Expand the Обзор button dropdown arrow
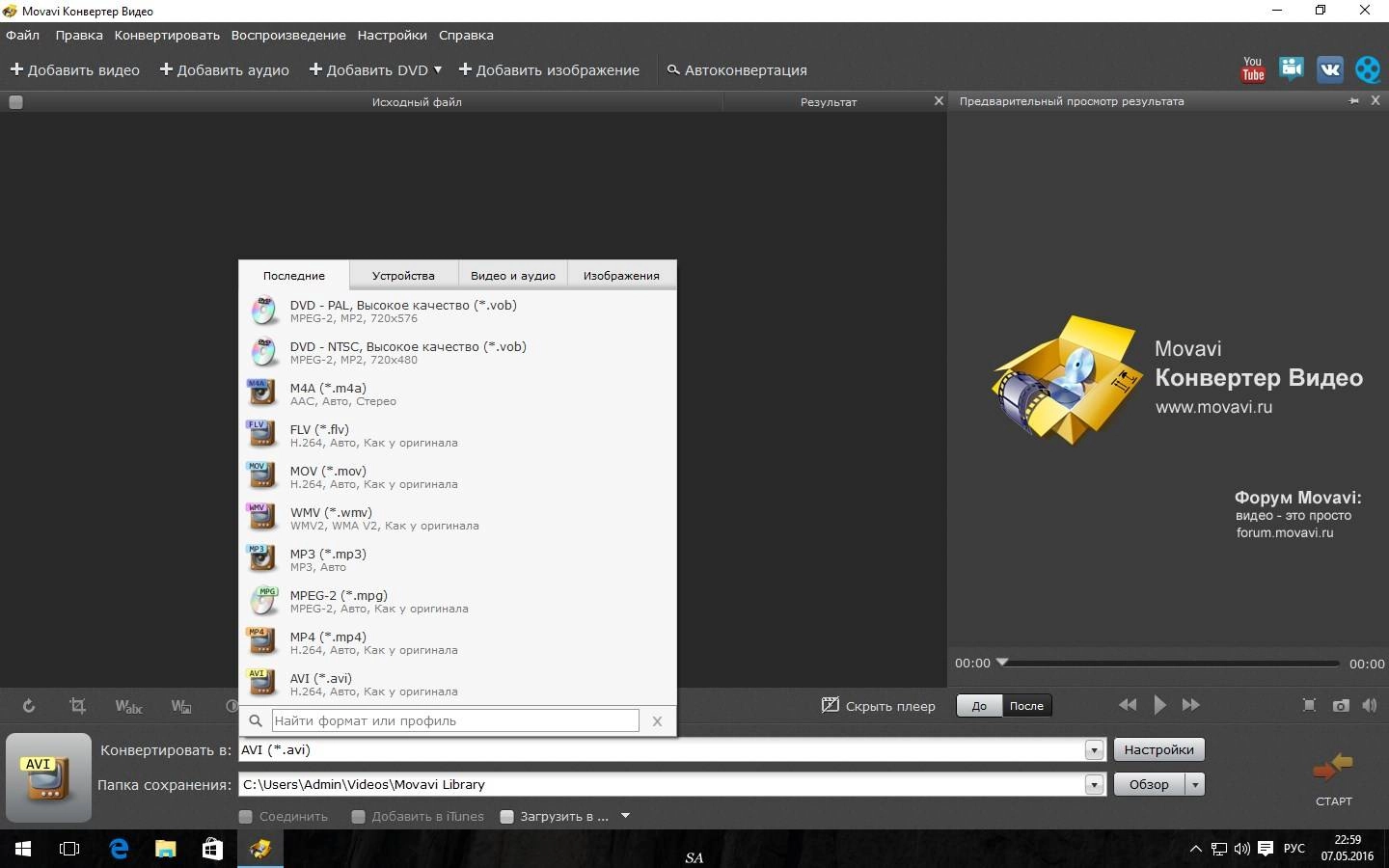The height and width of the screenshot is (868, 1389). [x=1195, y=784]
